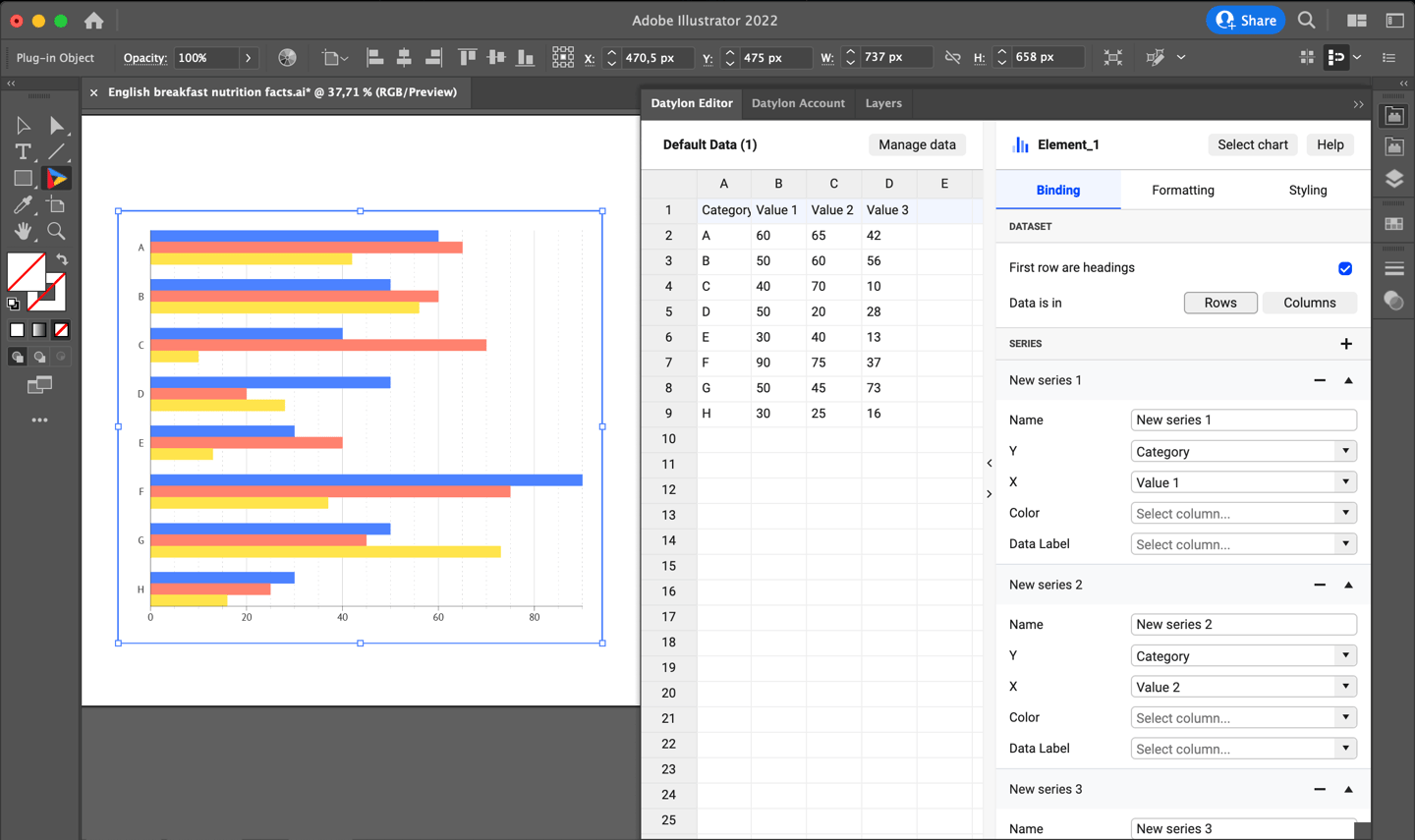The height and width of the screenshot is (840, 1415).
Task: Grab the Hand tool
Action: (22, 230)
